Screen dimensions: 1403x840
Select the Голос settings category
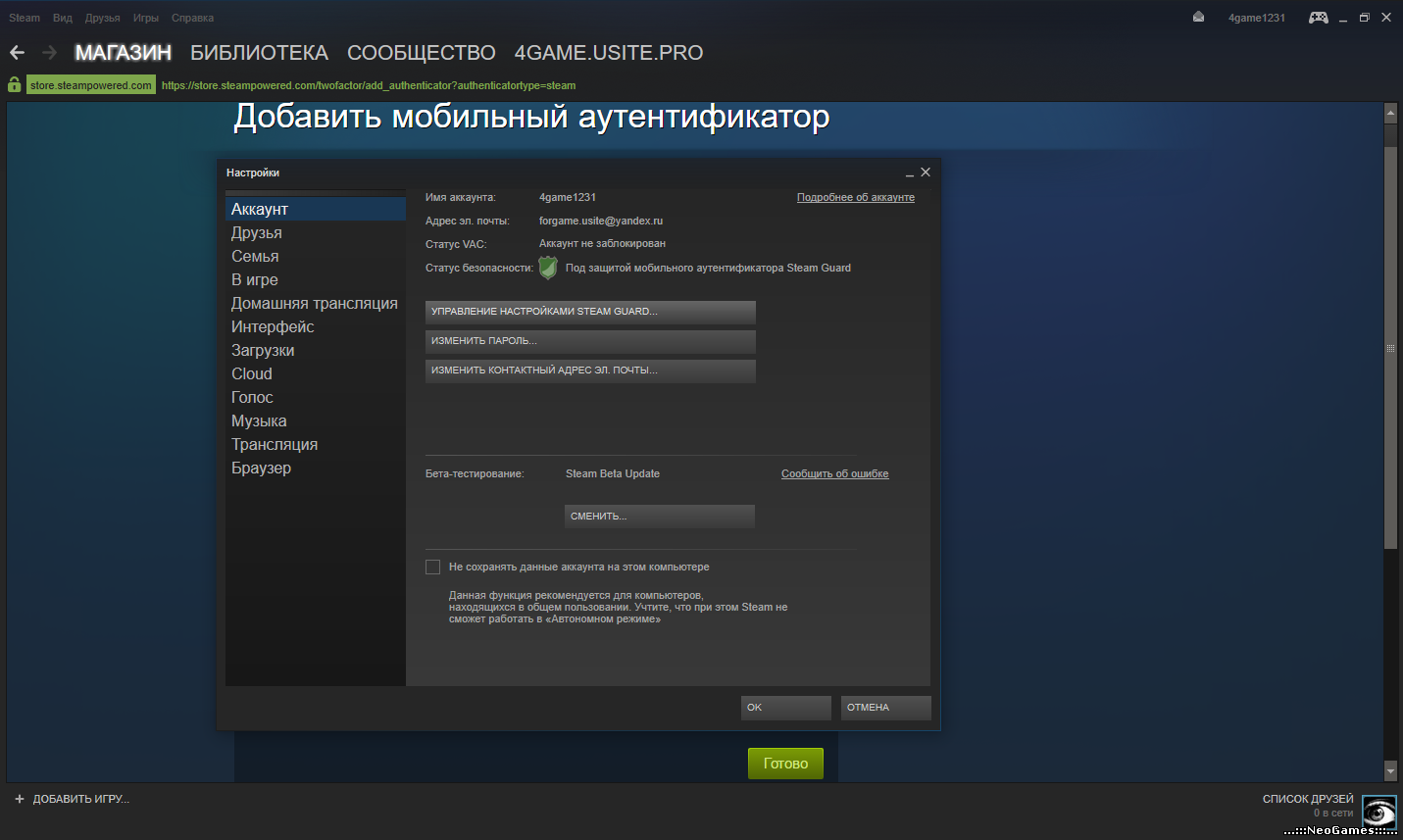[x=316, y=397]
